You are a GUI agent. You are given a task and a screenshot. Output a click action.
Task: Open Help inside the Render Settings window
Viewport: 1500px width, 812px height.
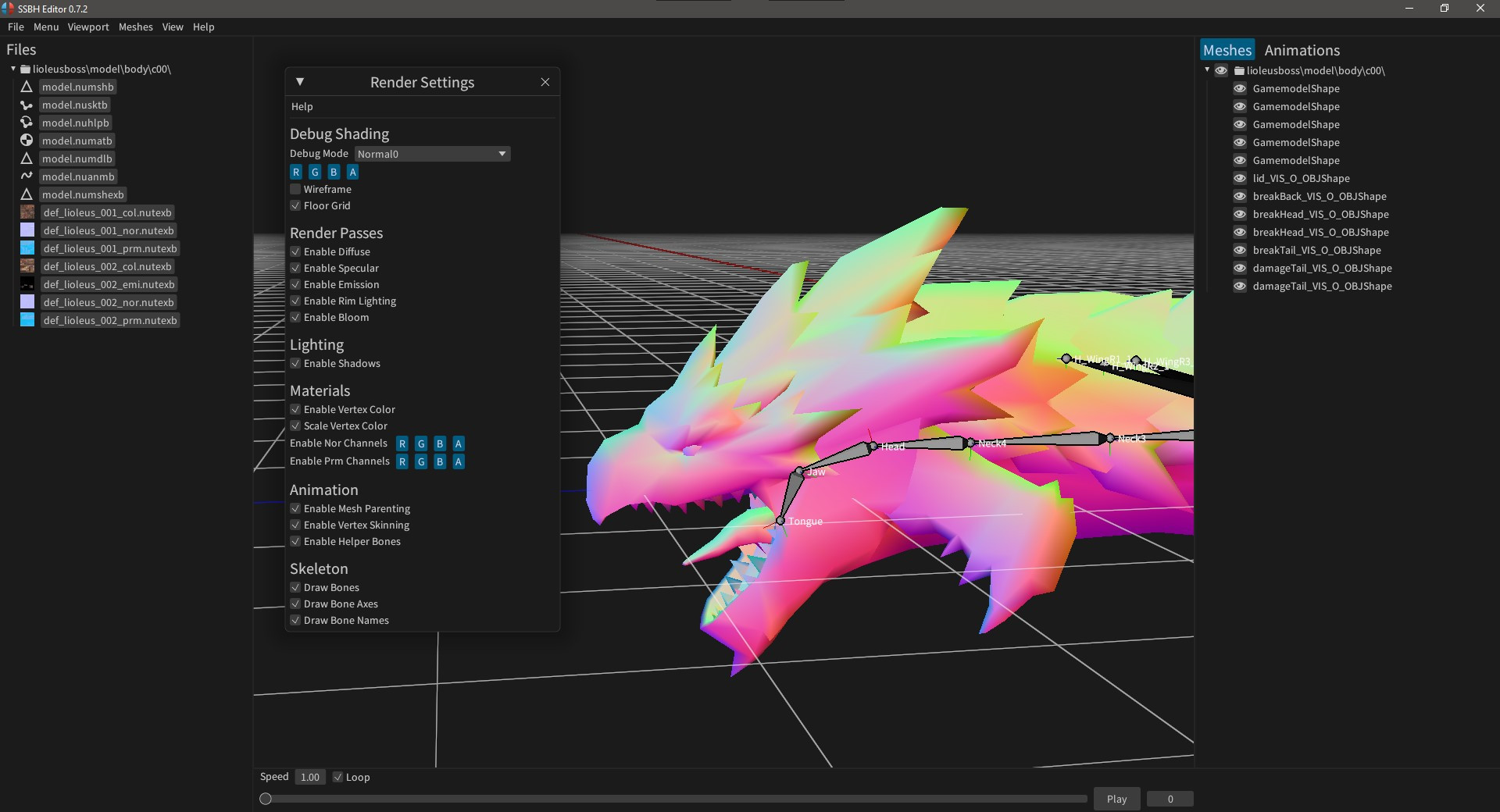302,106
